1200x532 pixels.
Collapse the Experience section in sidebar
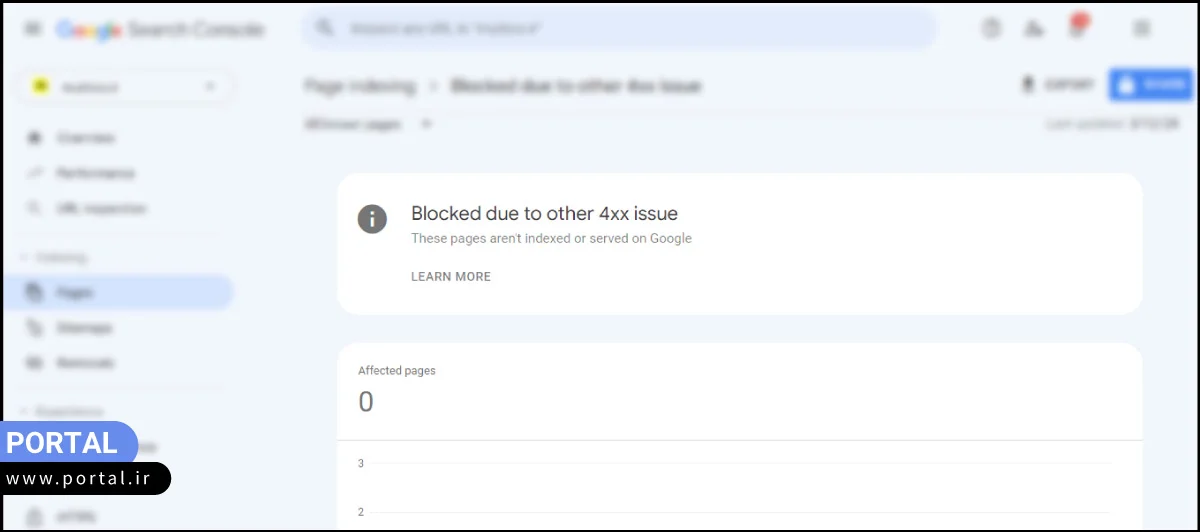[25, 411]
